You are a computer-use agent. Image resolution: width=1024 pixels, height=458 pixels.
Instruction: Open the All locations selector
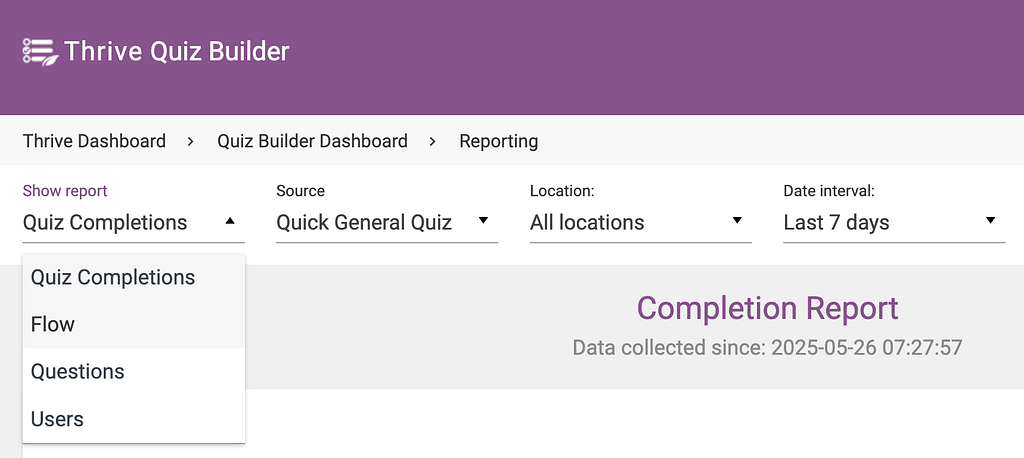(641, 223)
